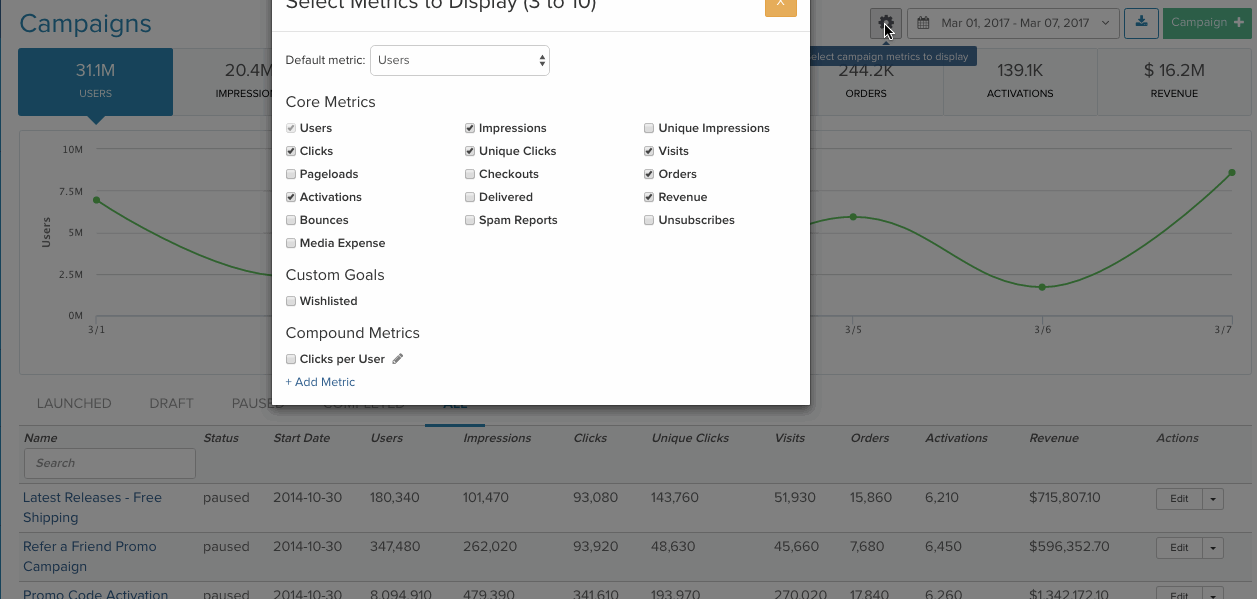This screenshot has width=1257, height=599.
Task: Click the chart data point at 3/6
Action: 1042,287
